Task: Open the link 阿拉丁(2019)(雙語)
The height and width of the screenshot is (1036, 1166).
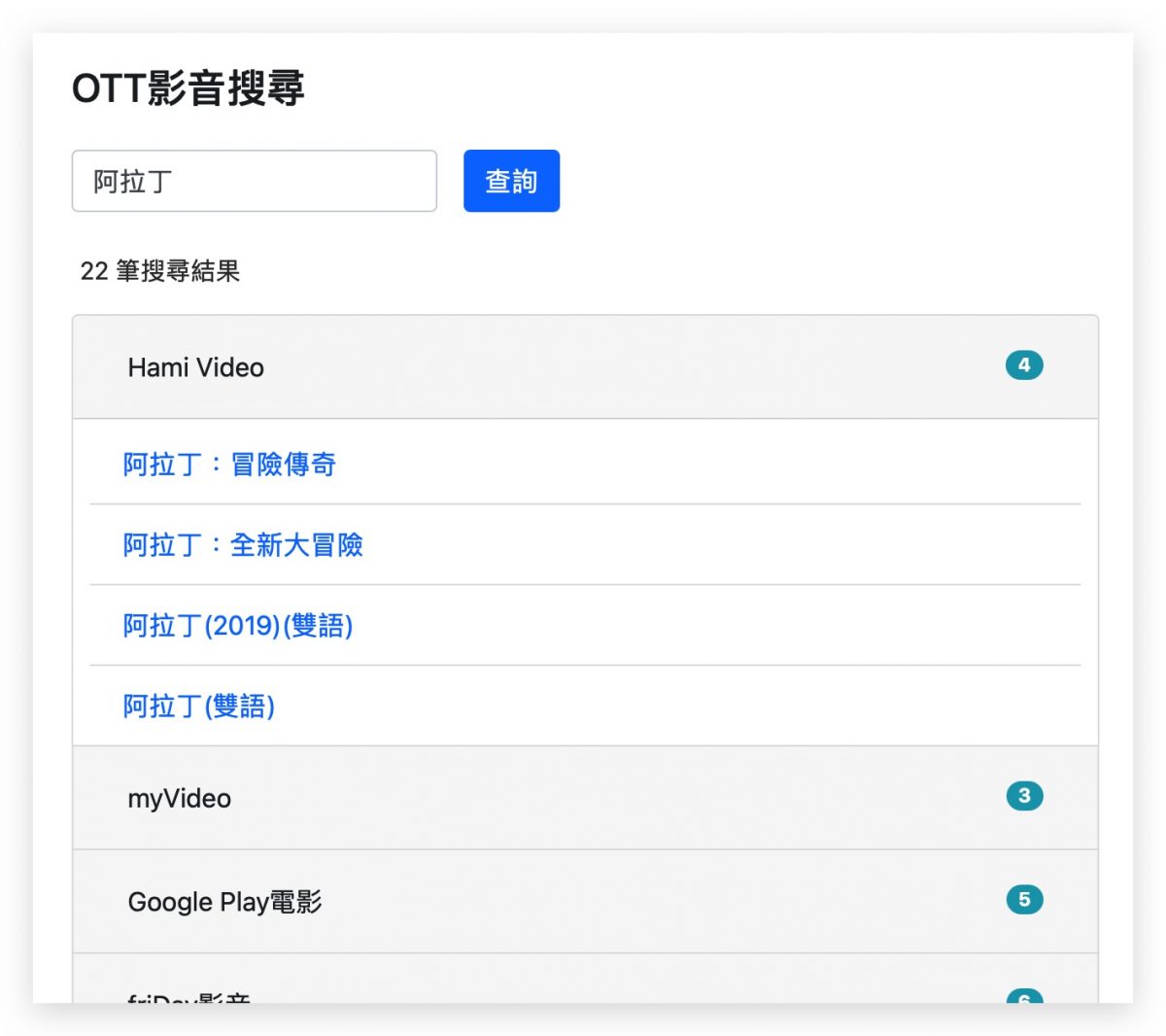Action: click(x=238, y=626)
